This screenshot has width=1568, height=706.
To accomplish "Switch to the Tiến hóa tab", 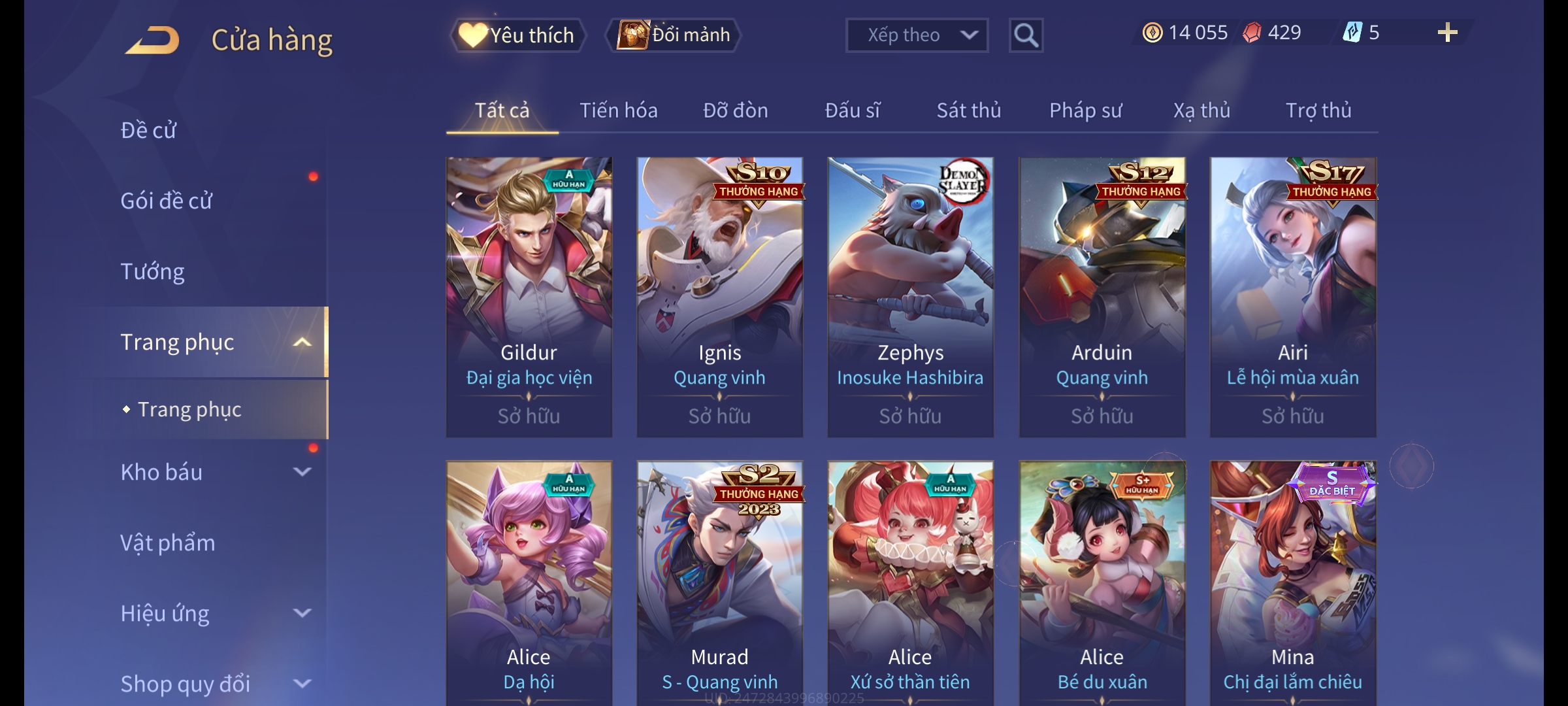I will 619,110.
